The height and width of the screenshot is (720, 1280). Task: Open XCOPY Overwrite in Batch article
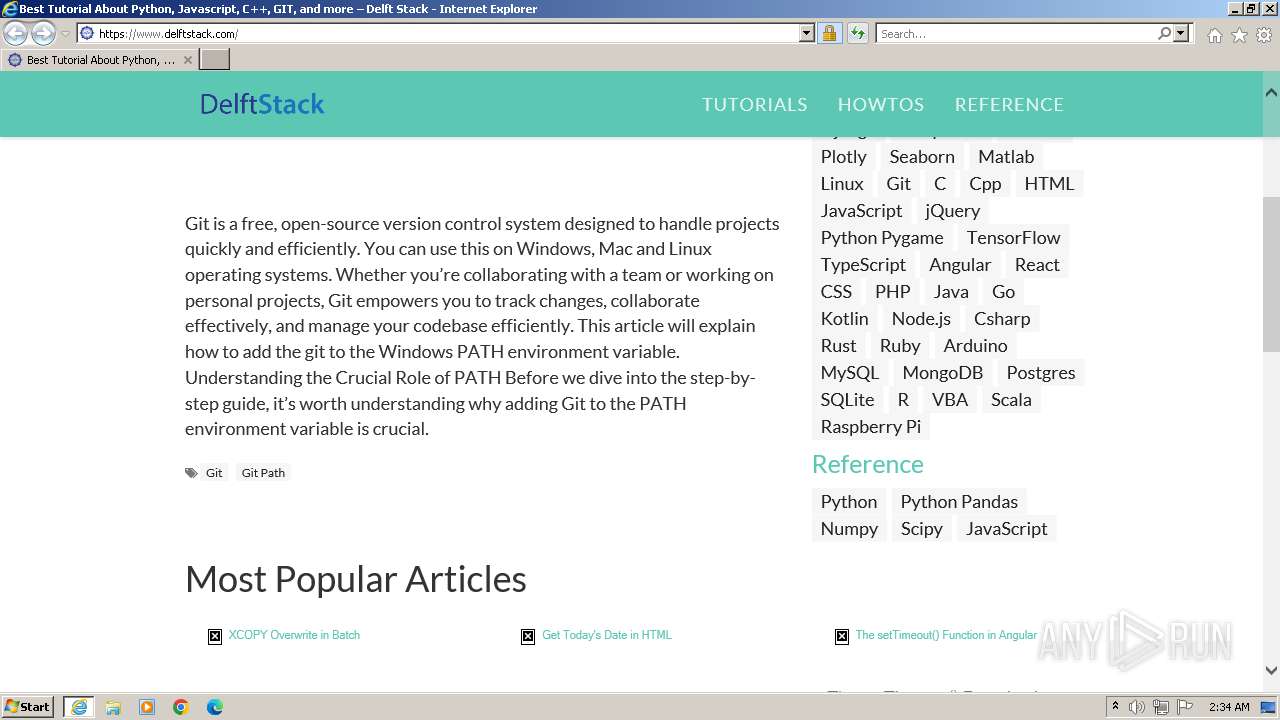point(294,635)
